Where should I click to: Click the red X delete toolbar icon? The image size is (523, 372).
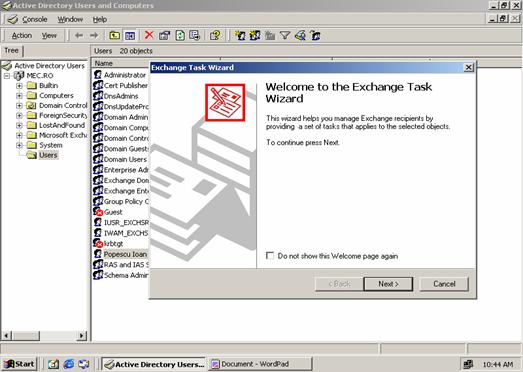pos(149,35)
